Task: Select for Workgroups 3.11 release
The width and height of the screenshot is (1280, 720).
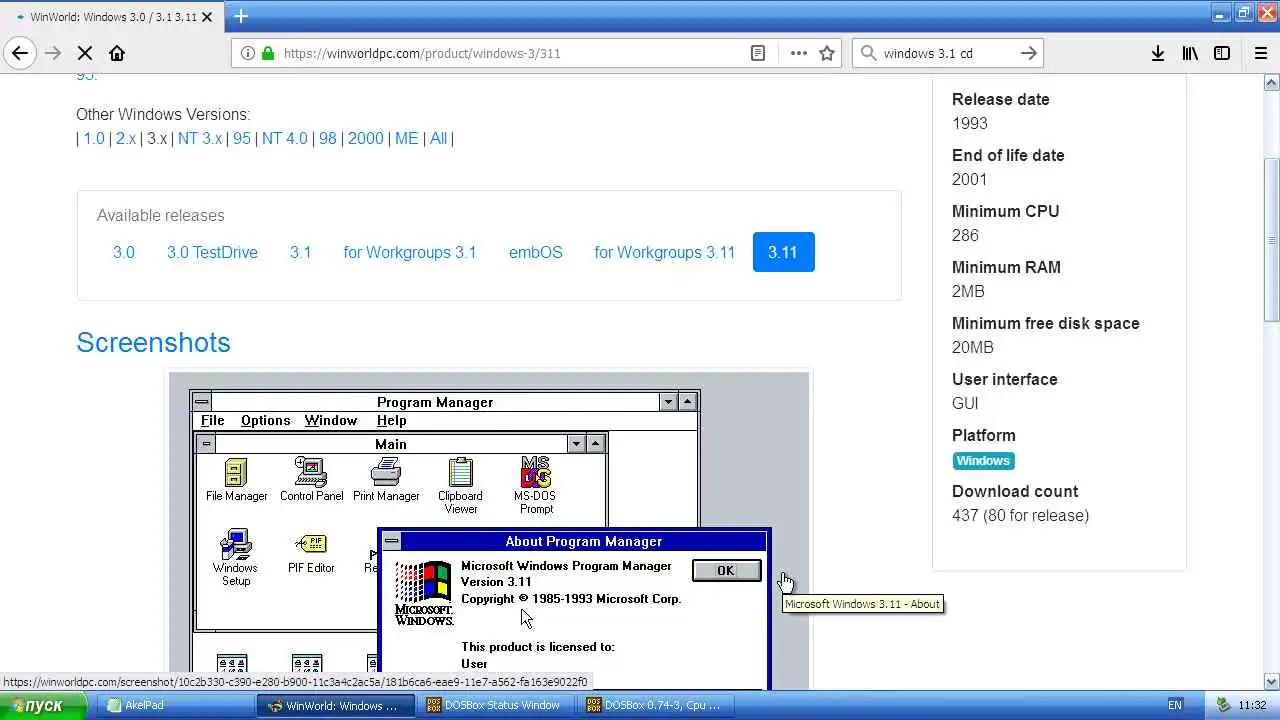Action: pos(665,252)
